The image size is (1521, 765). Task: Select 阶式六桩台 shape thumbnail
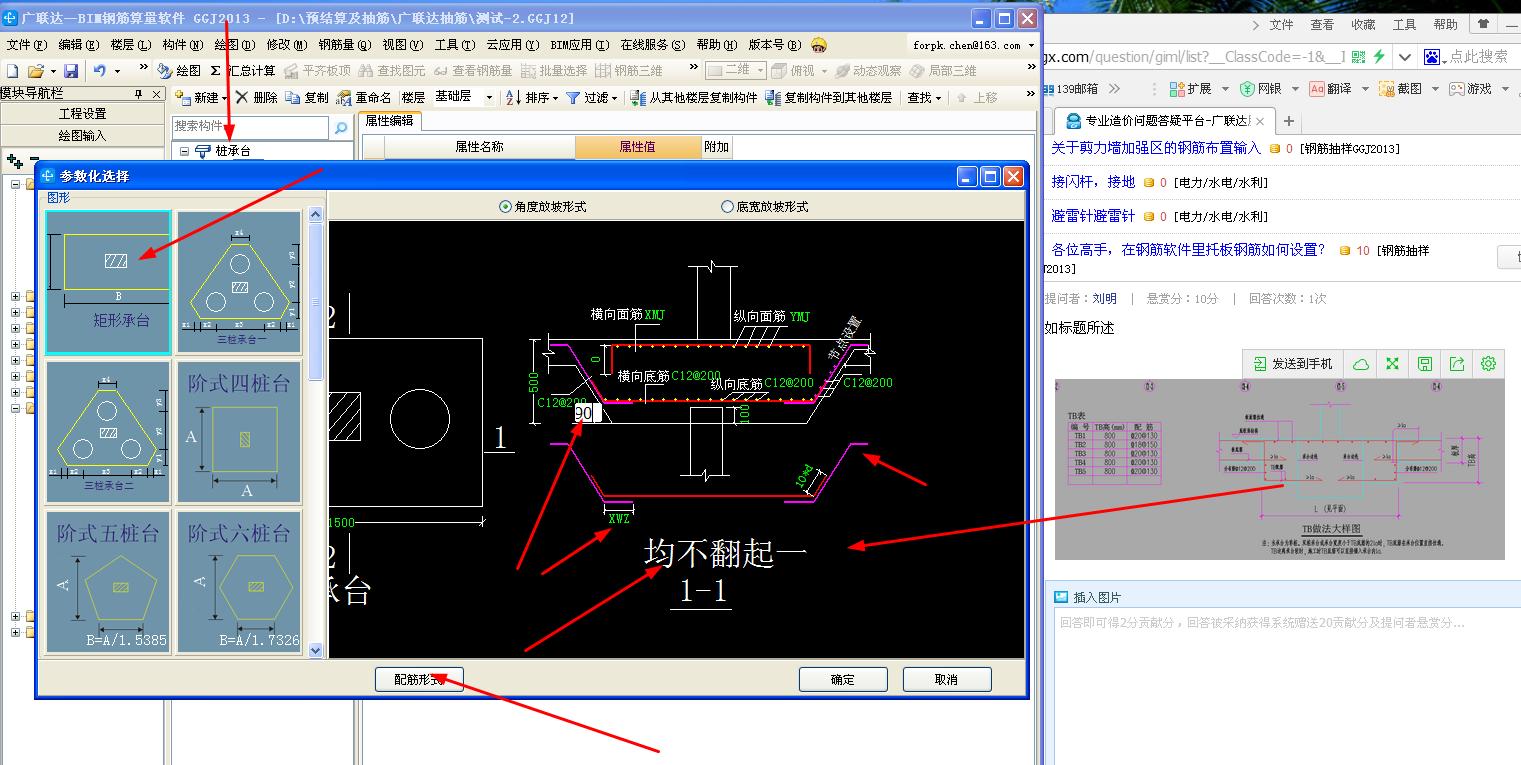(239, 582)
